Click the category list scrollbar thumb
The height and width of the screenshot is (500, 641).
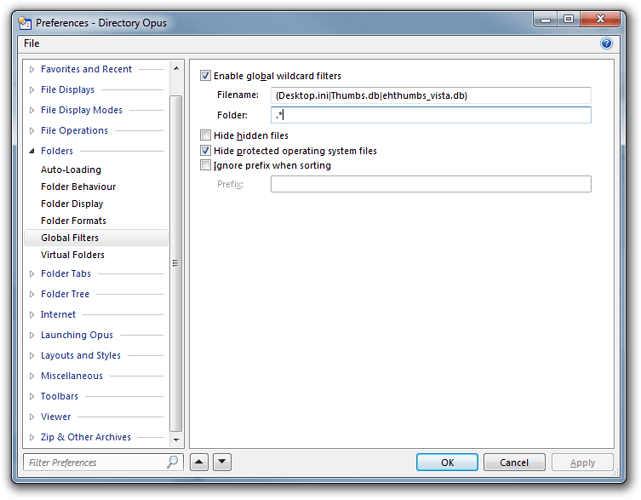tap(176, 263)
